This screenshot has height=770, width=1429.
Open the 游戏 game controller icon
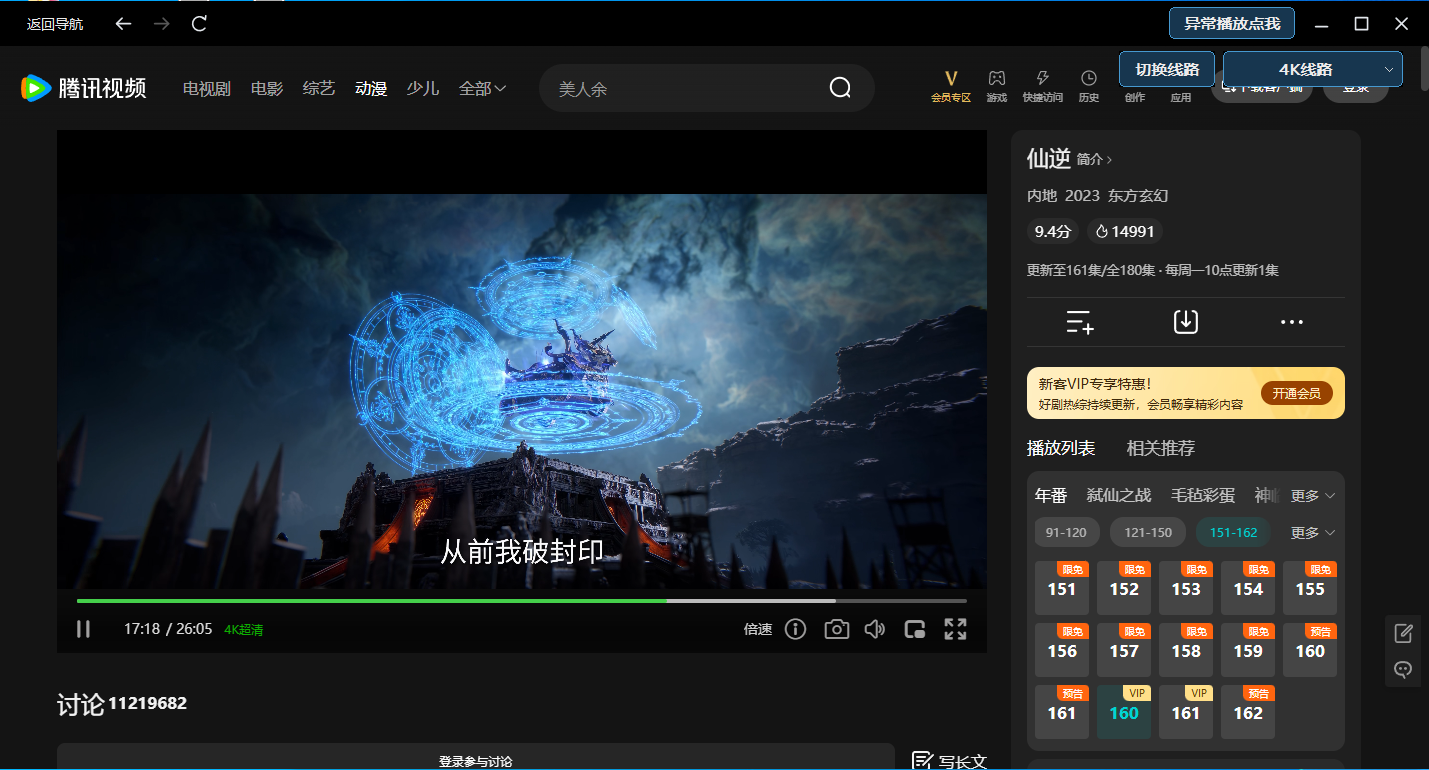tap(997, 86)
